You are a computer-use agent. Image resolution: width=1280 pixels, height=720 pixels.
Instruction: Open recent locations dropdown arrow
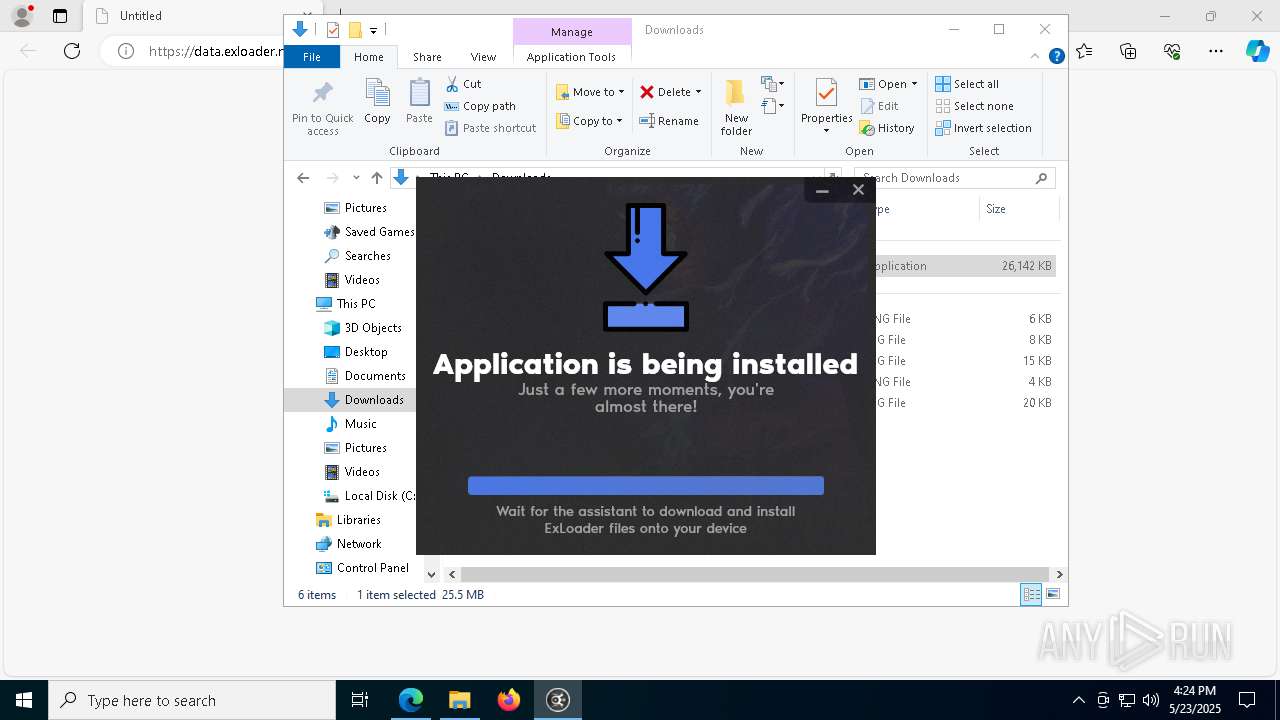(356, 178)
